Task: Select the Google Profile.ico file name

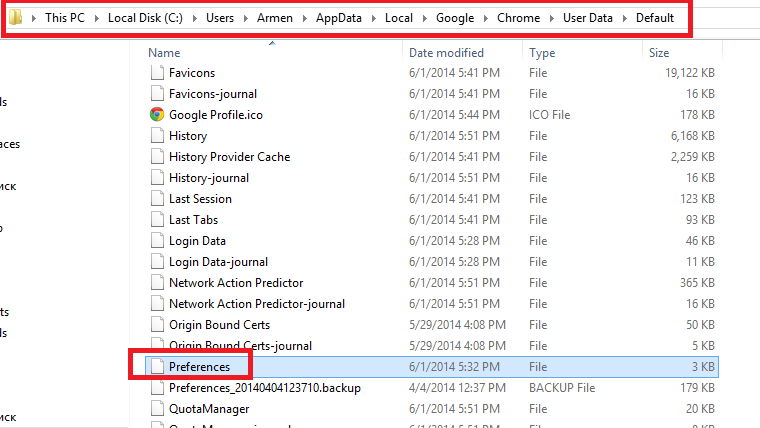Action: coord(216,114)
